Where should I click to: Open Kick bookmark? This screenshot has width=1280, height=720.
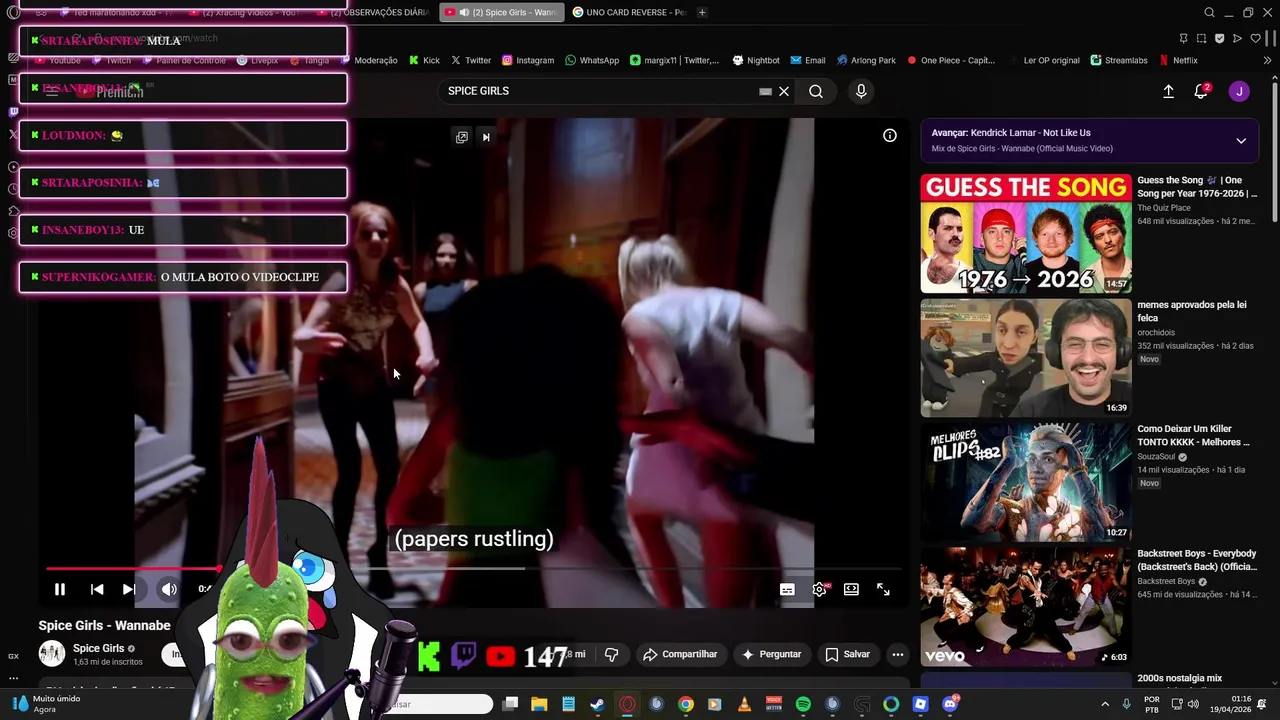(424, 60)
